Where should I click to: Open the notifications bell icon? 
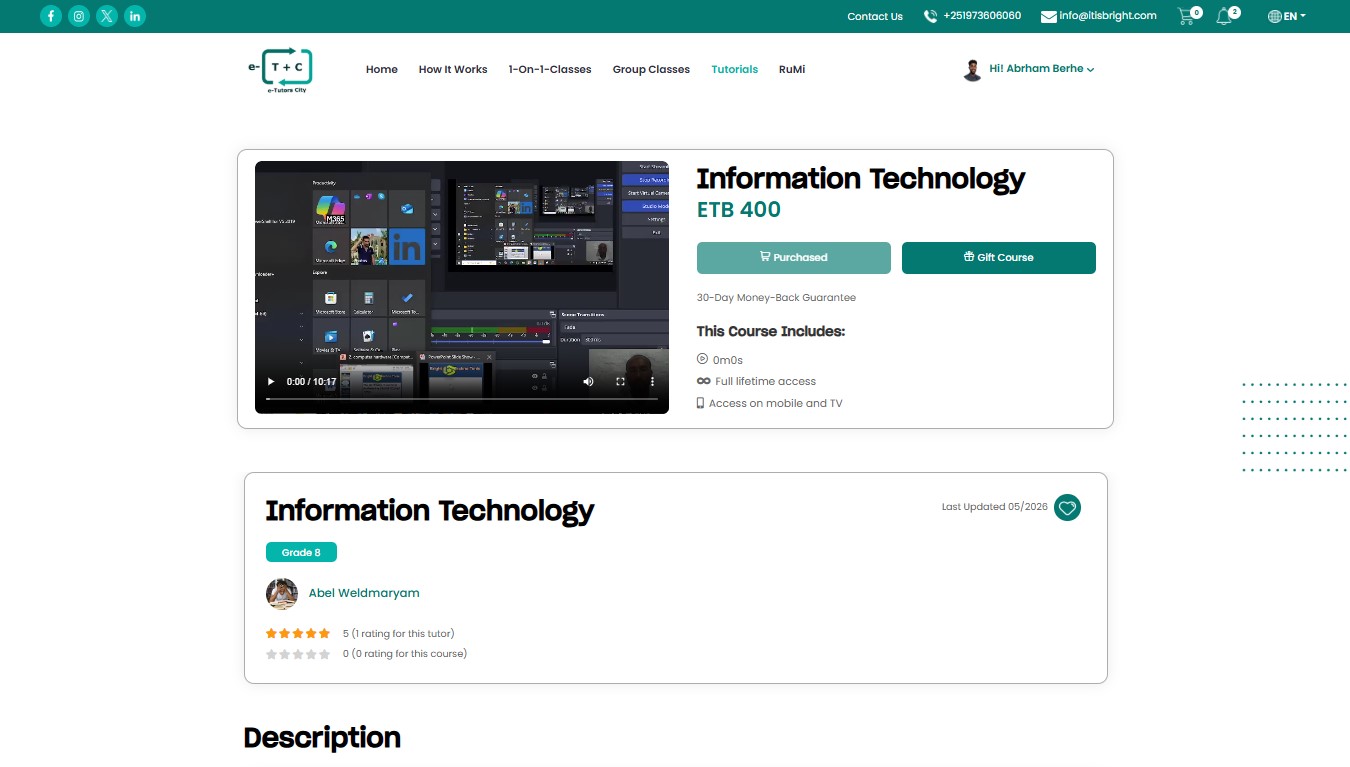coord(1224,16)
